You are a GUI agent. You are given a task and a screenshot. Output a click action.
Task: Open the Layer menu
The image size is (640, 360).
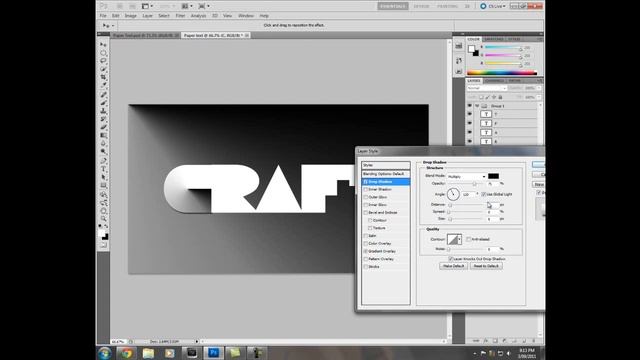pyautogui.click(x=147, y=16)
